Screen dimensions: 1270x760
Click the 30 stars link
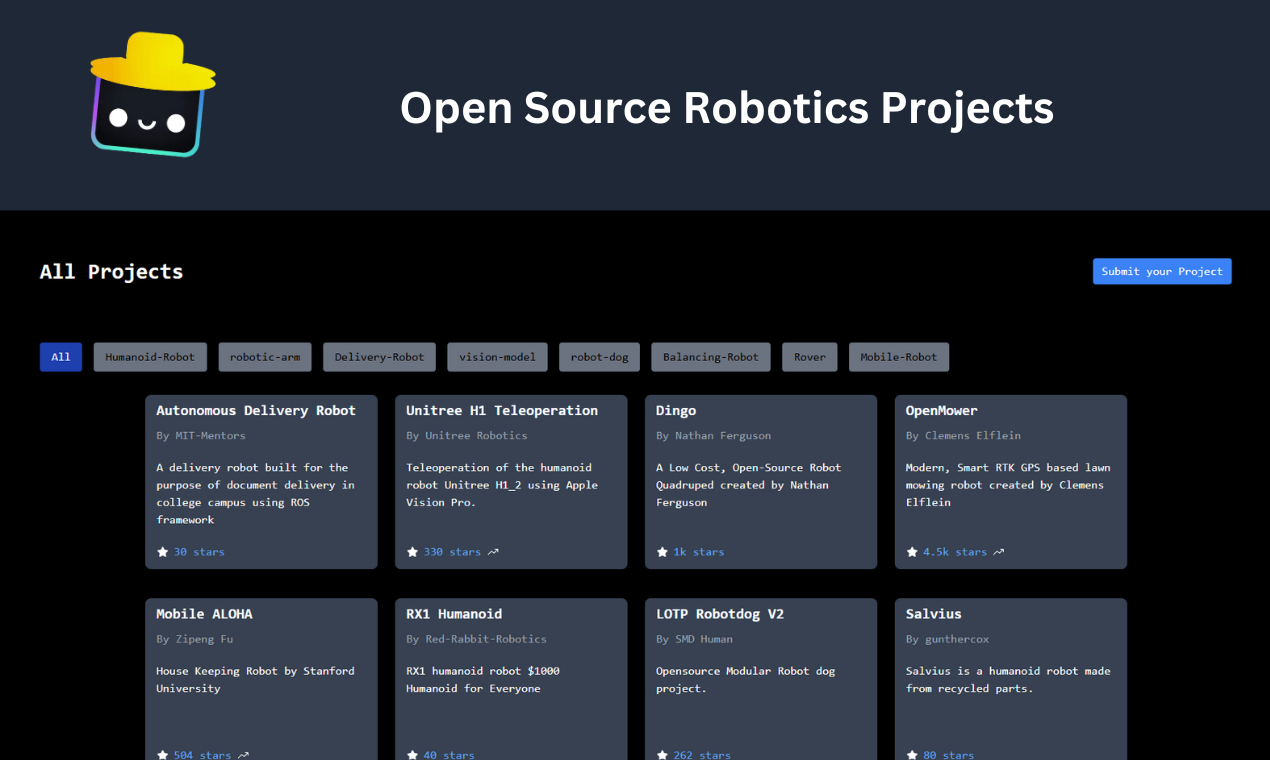click(199, 552)
